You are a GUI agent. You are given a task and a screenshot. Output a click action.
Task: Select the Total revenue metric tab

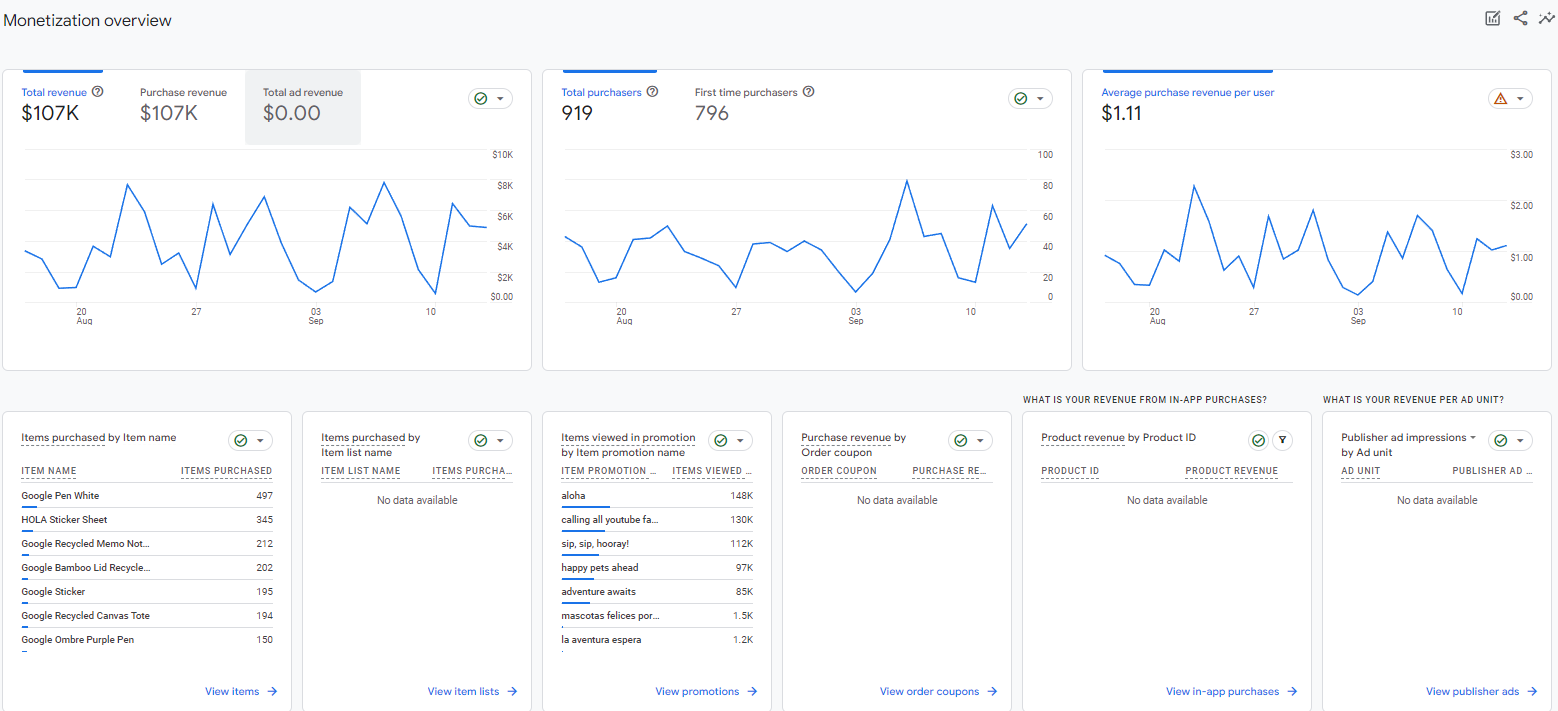[63, 105]
